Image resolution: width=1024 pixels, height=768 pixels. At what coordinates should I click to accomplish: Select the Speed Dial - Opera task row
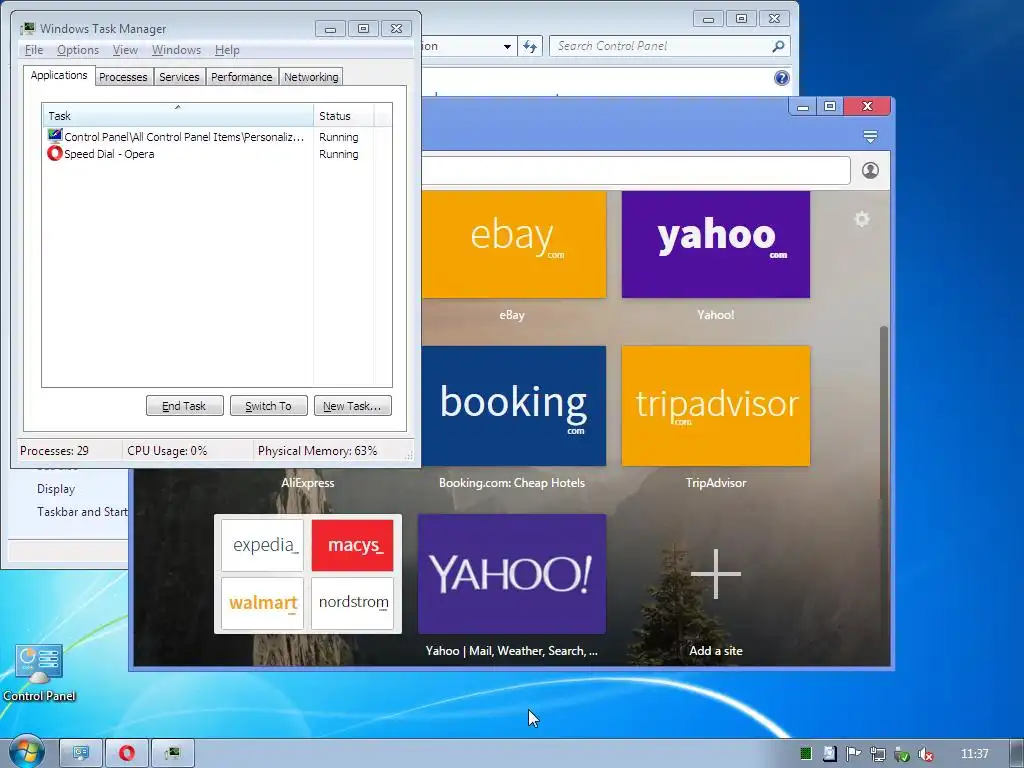pos(209,154)
